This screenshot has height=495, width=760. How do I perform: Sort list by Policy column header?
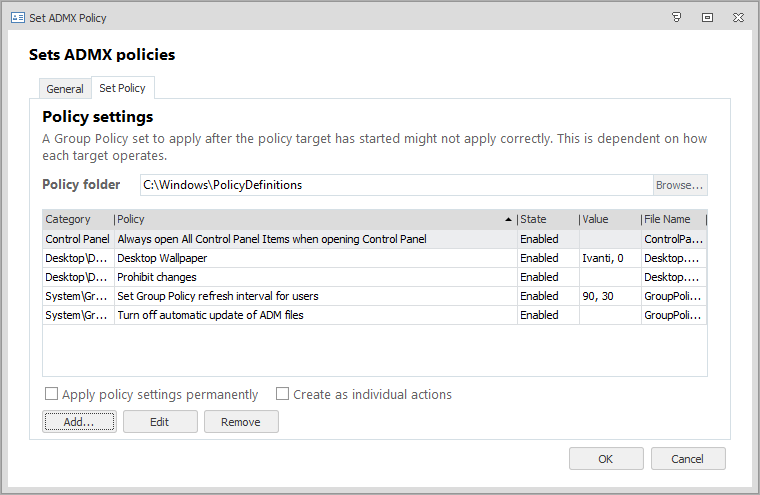[300, 219]
